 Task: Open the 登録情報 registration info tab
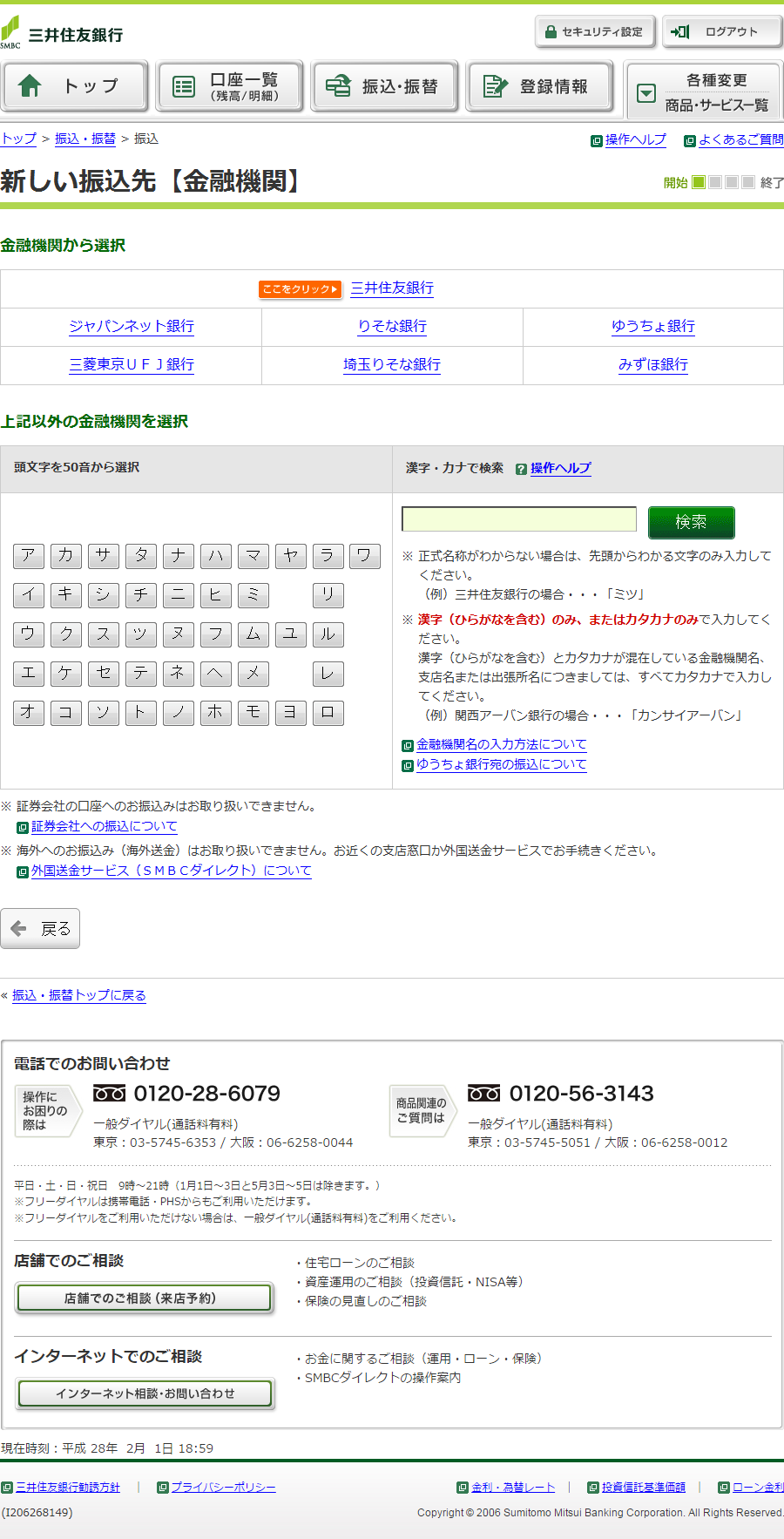tap(540, 85)
